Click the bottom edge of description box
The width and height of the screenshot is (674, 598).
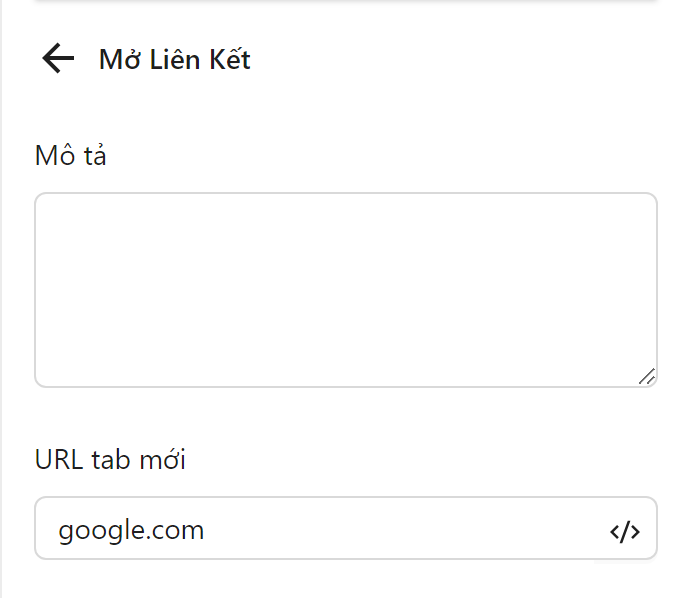point(345,386)
